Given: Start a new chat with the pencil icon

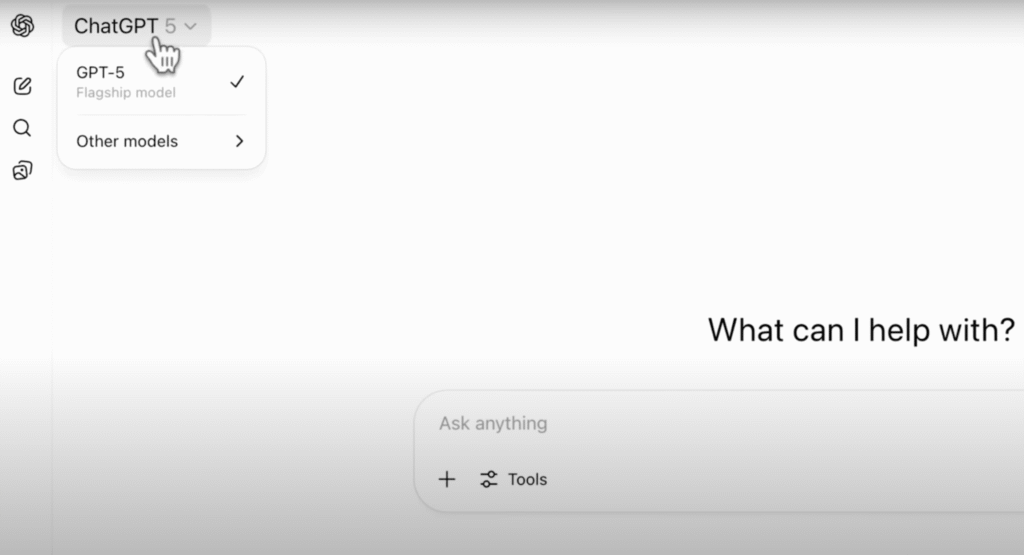Looking at the screenshot, I should click(22, 86).
